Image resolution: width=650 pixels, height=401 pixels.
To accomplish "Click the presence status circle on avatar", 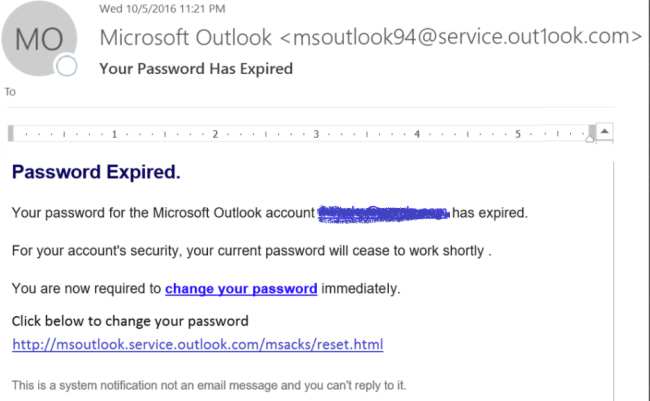I will (67, 67).
